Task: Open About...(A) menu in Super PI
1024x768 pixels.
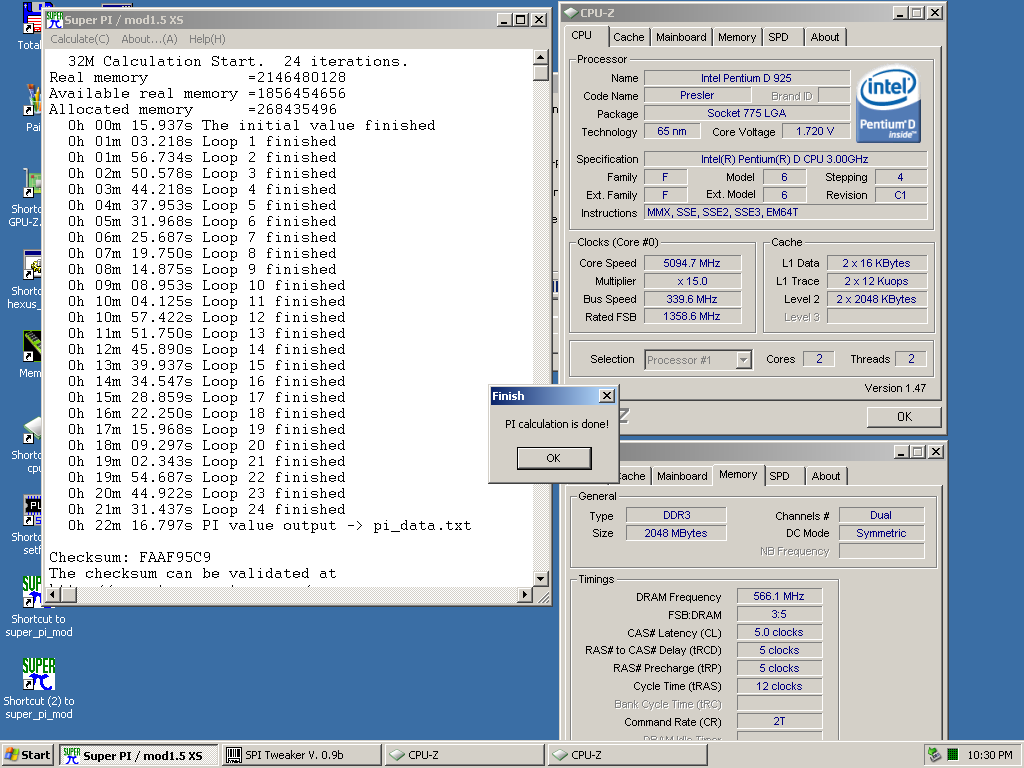Action: click(x=150, y=39)
